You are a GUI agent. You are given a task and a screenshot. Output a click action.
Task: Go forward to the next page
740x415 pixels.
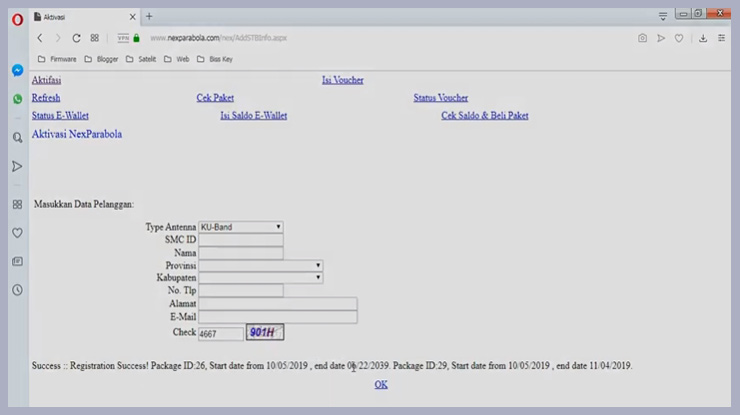pos(58,38)
